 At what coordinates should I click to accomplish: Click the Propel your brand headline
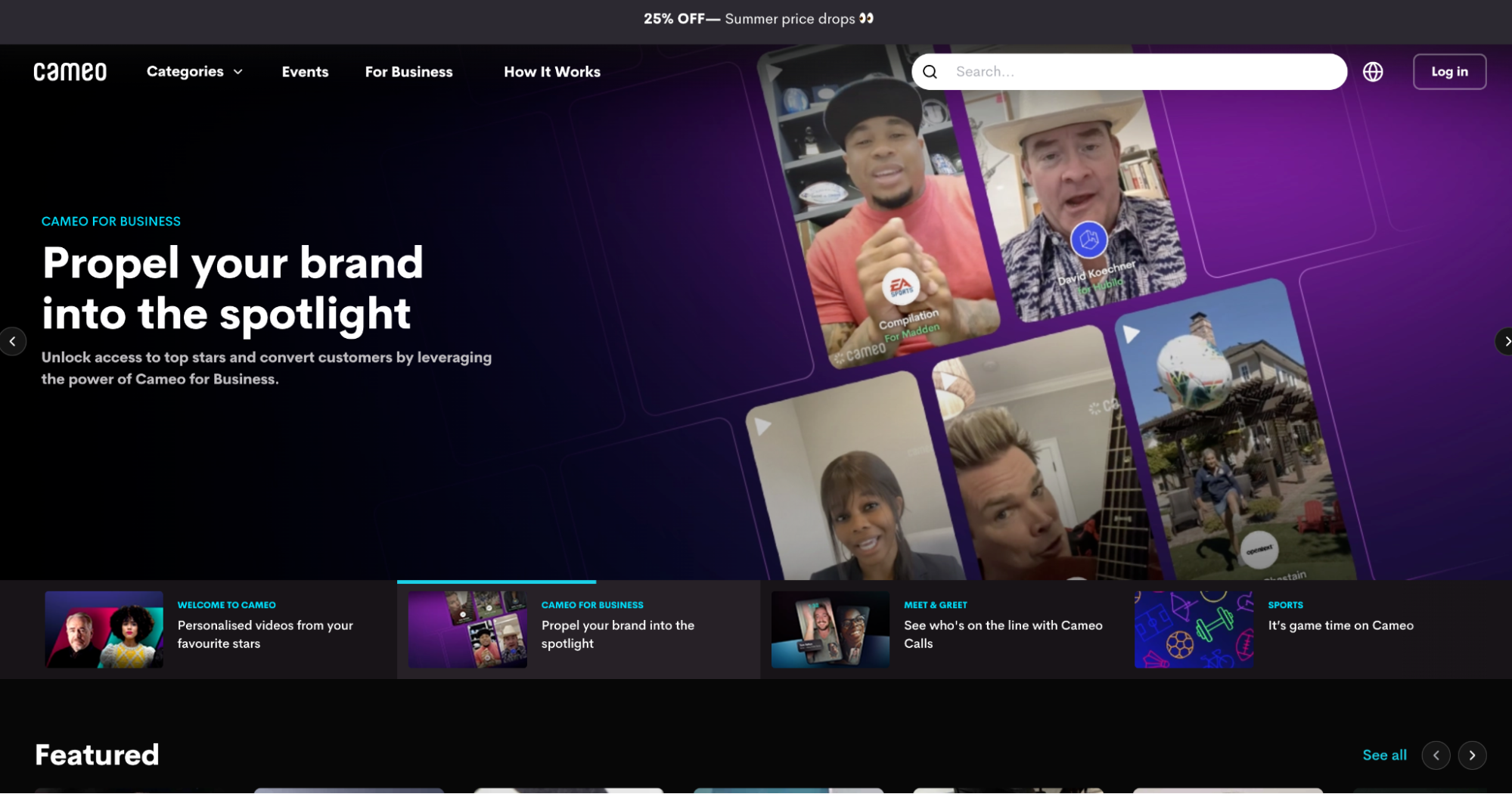pos(232,288)
